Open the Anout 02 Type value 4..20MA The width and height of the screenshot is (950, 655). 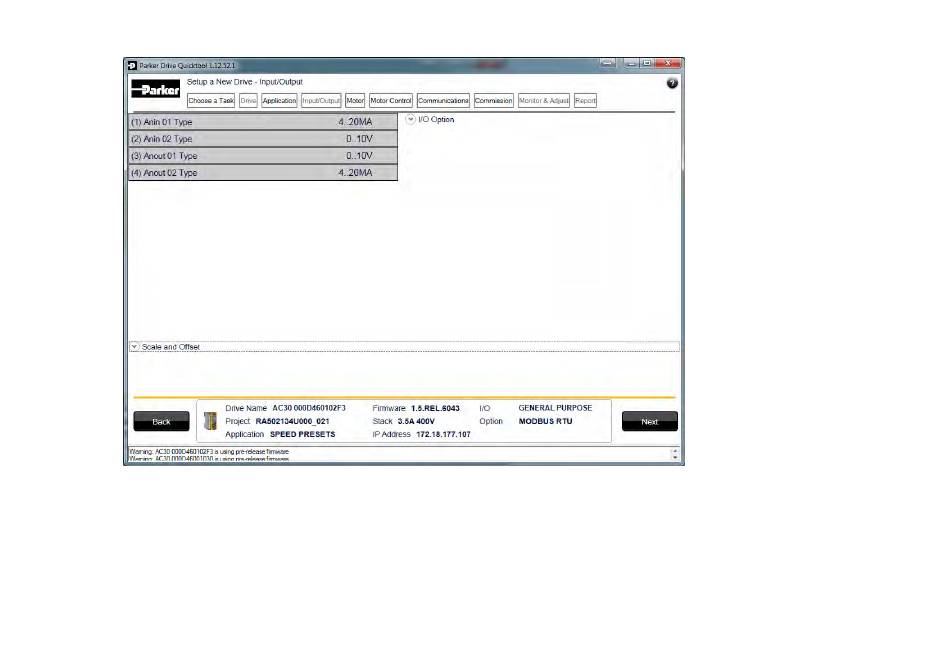355,173
